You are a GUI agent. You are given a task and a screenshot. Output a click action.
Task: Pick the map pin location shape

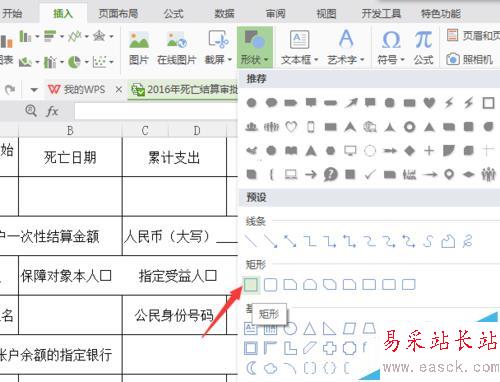point(449,174)
